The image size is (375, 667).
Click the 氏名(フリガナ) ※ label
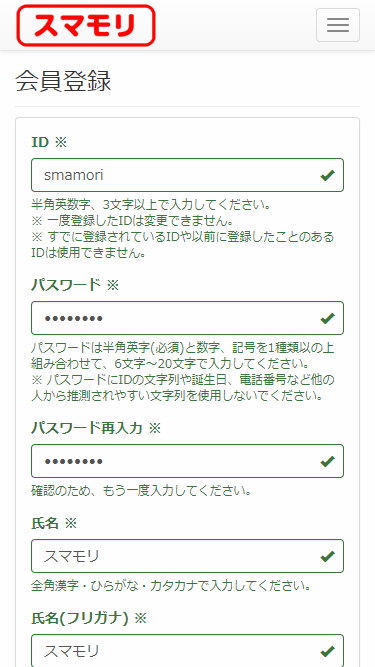coord(88,618)
